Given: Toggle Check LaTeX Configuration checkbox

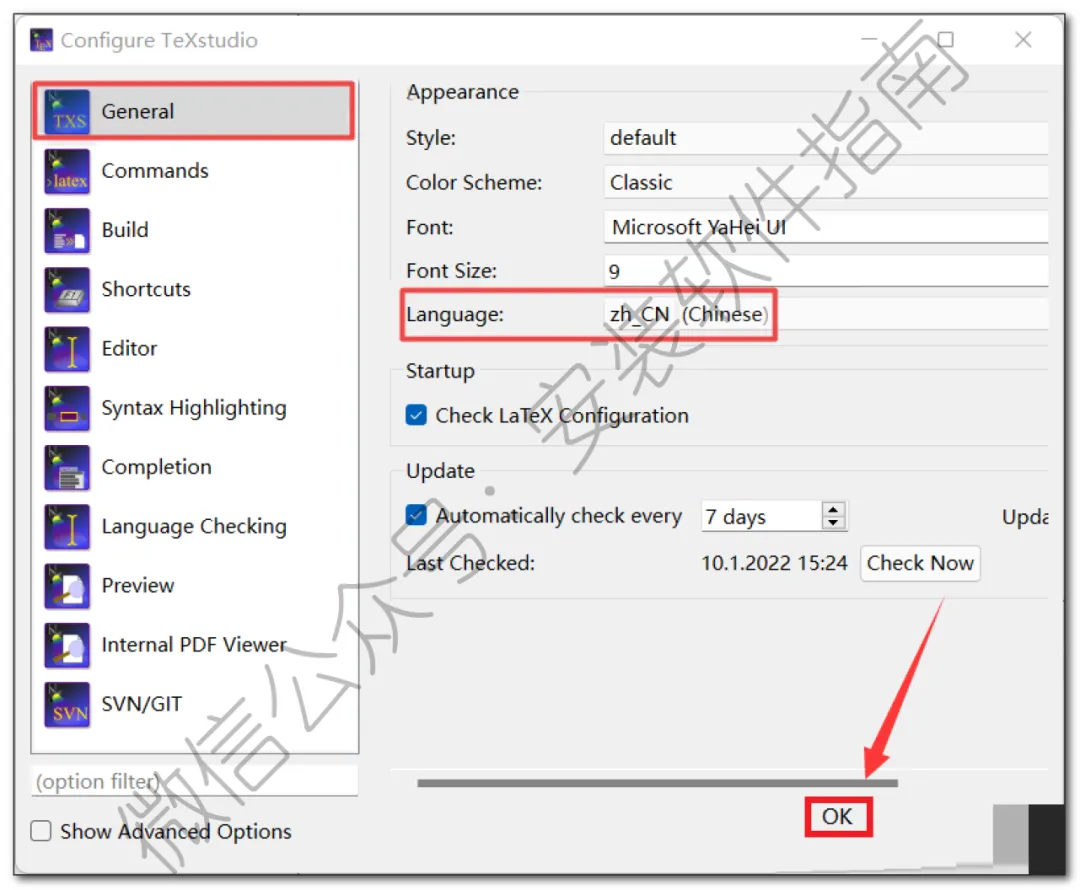Looking at the screenshot, I should [x=416, y=415].
